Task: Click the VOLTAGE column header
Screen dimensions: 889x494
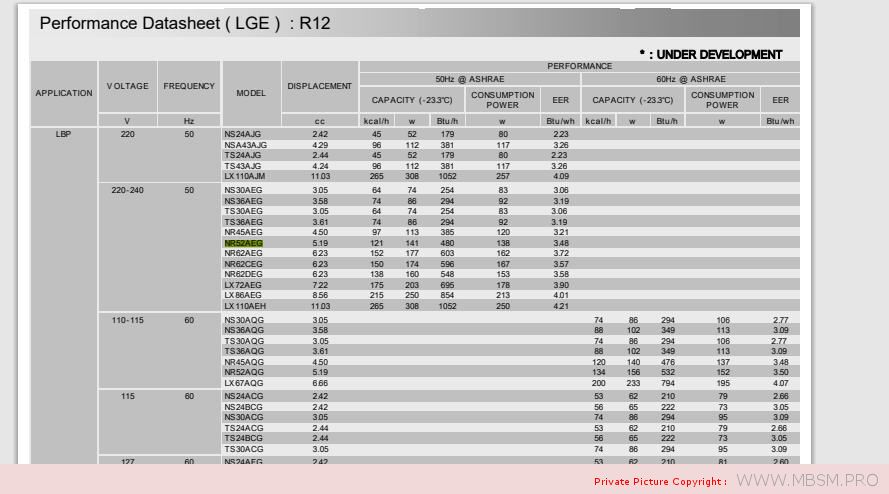Action: point(127,86)
